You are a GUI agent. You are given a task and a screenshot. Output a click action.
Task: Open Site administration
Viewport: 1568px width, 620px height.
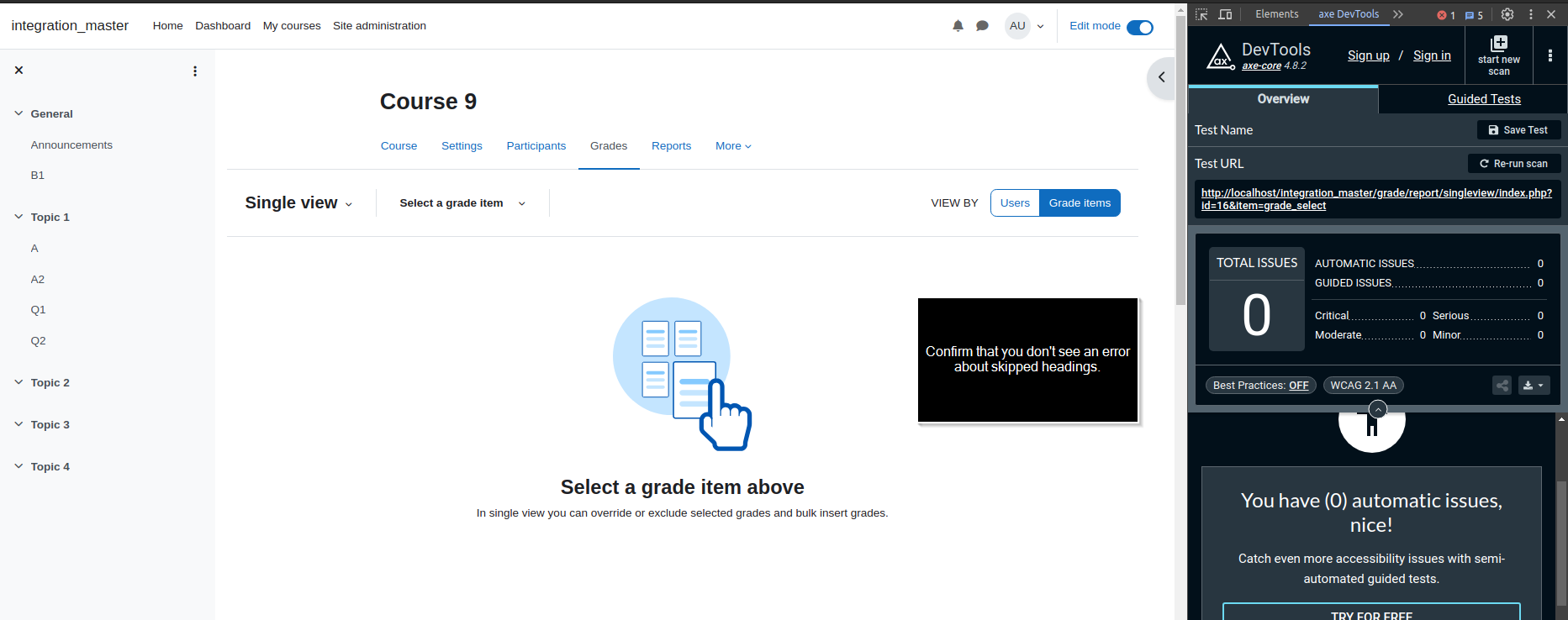click(379, 26)
